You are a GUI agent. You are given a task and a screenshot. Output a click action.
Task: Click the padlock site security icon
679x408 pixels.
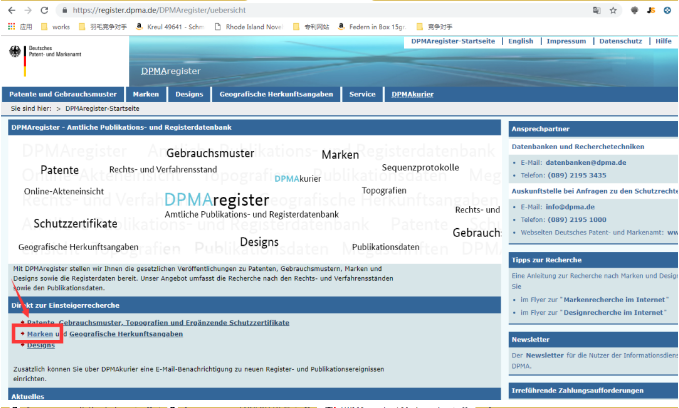[x=65, y=10]
